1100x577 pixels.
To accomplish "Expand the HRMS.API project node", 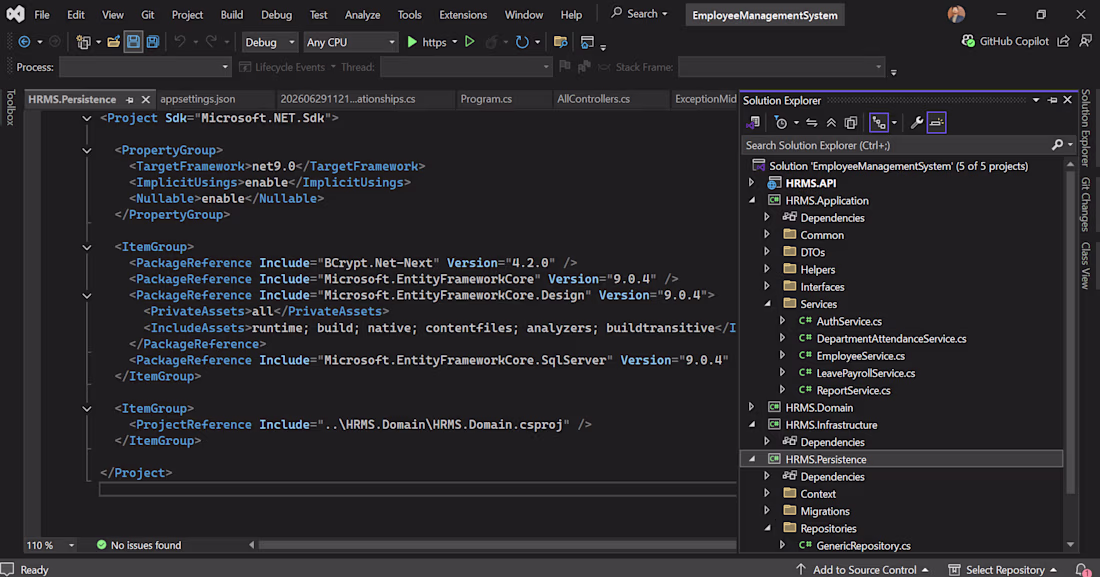I will click(x=751, y=183).
